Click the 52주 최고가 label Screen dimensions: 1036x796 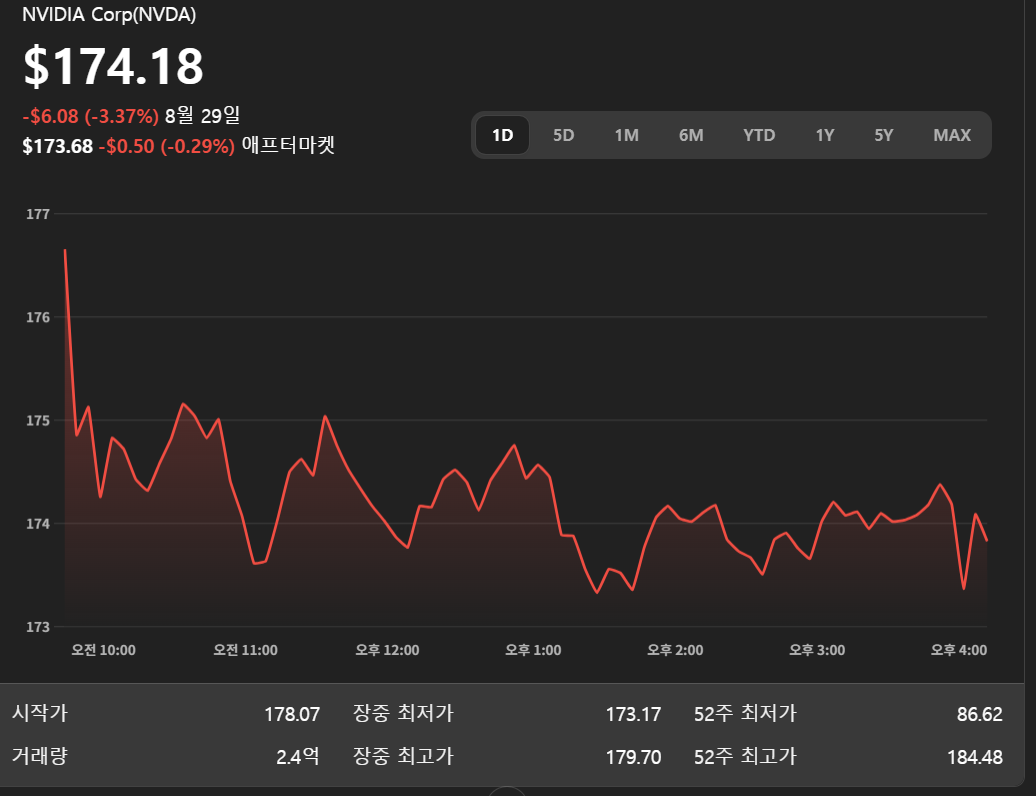(x=745, y=756)
